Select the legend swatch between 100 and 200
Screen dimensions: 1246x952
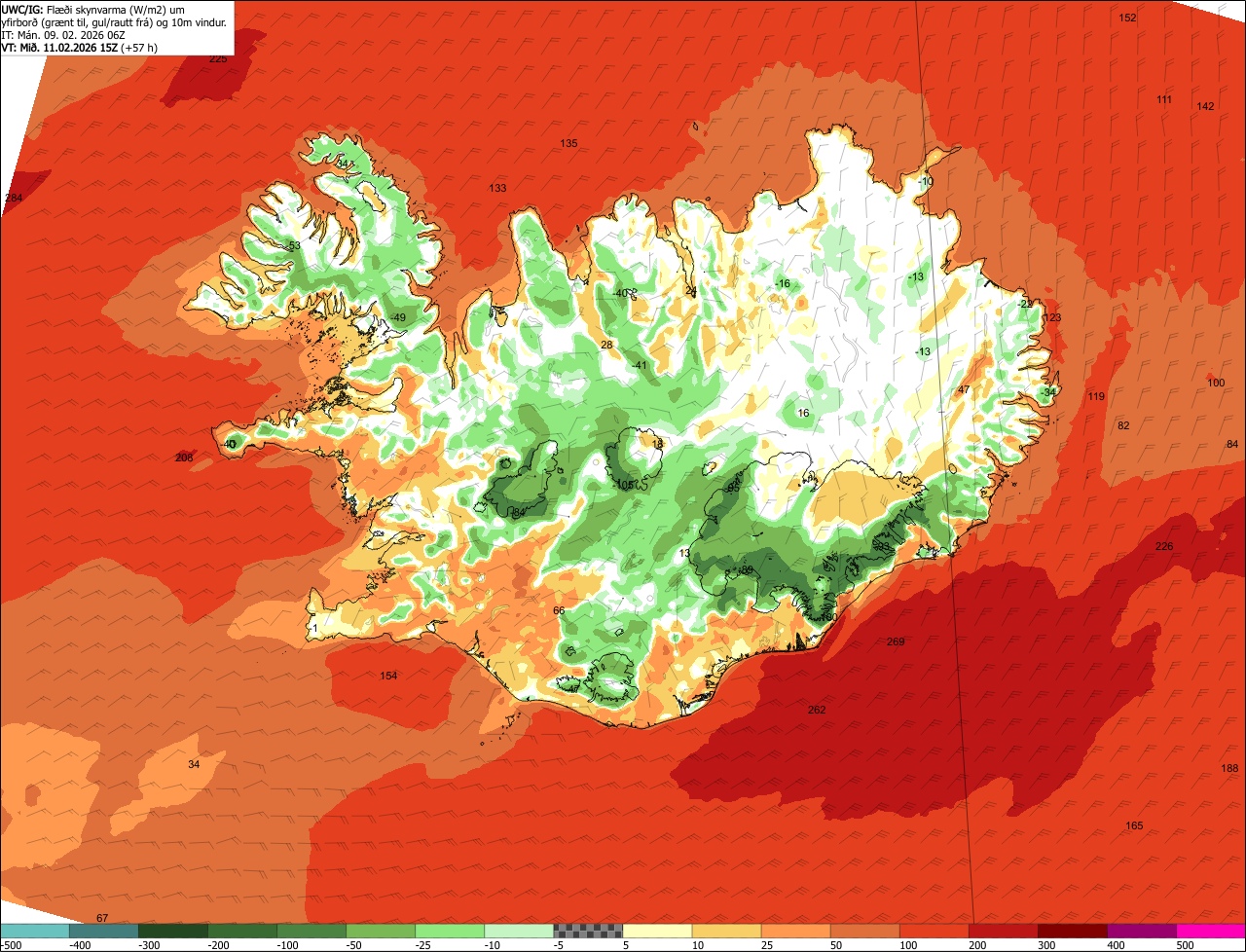pos(933,932)
